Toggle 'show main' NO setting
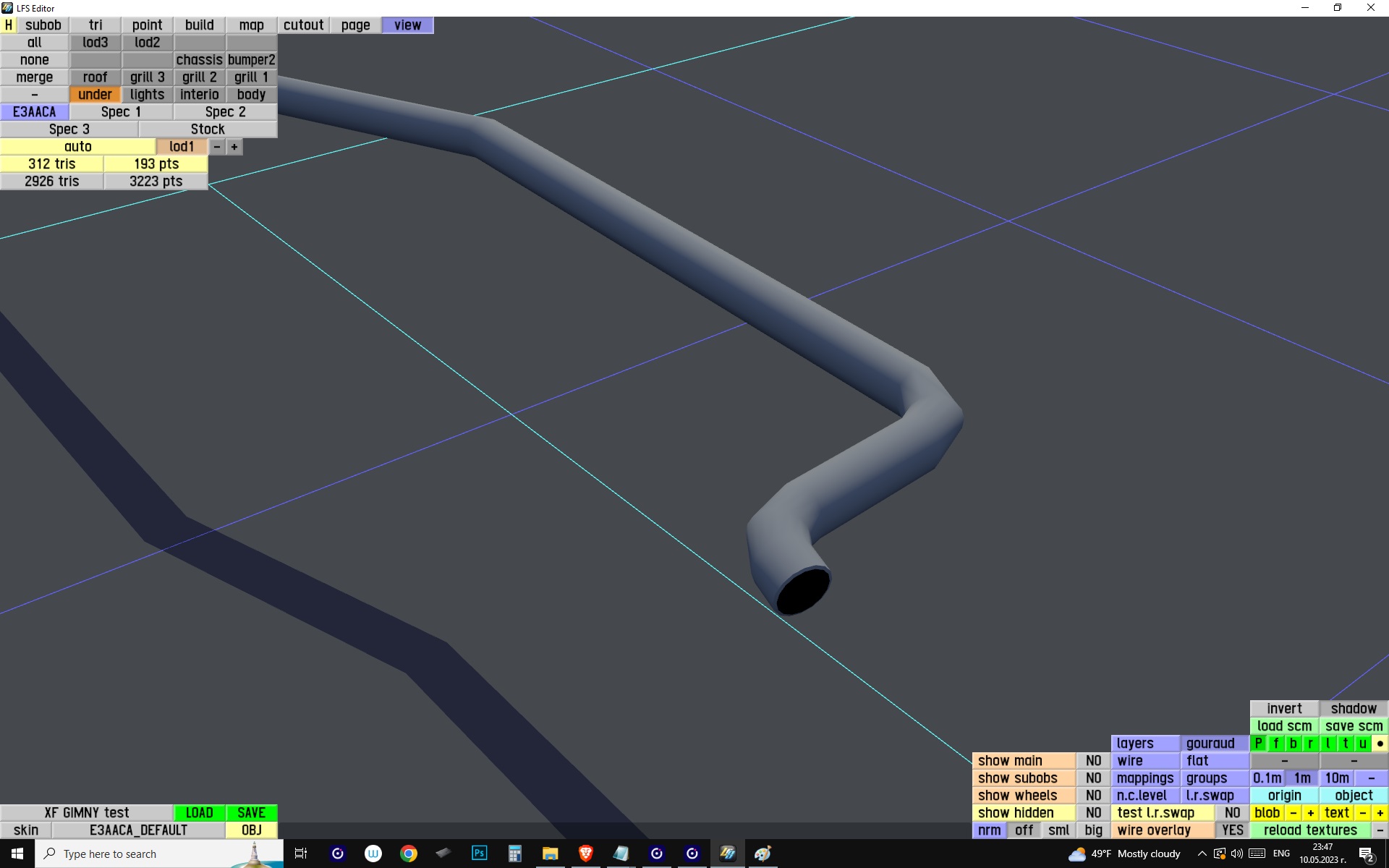Screen dimensions: 1389x868 1093,761
